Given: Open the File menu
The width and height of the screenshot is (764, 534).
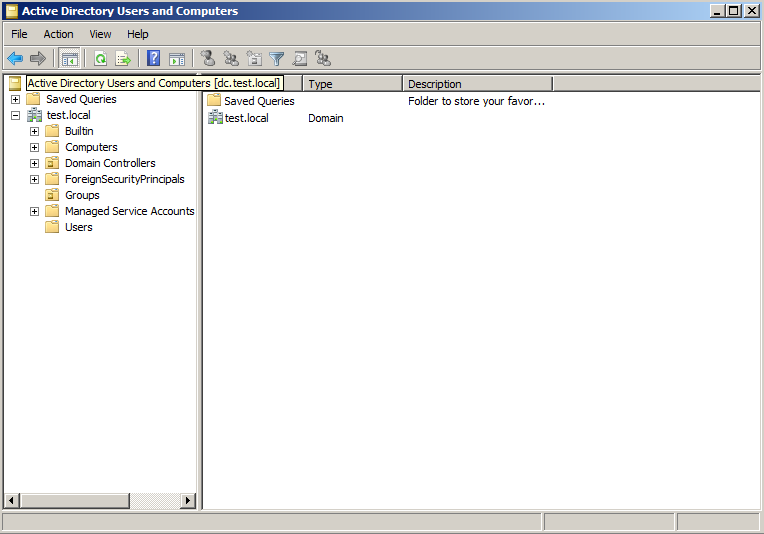Looking at the screenshot, I should 19,34.
